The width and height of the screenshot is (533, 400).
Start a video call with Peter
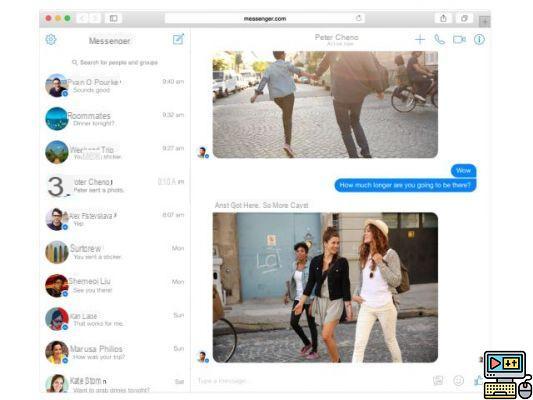(x=459, y=39)
